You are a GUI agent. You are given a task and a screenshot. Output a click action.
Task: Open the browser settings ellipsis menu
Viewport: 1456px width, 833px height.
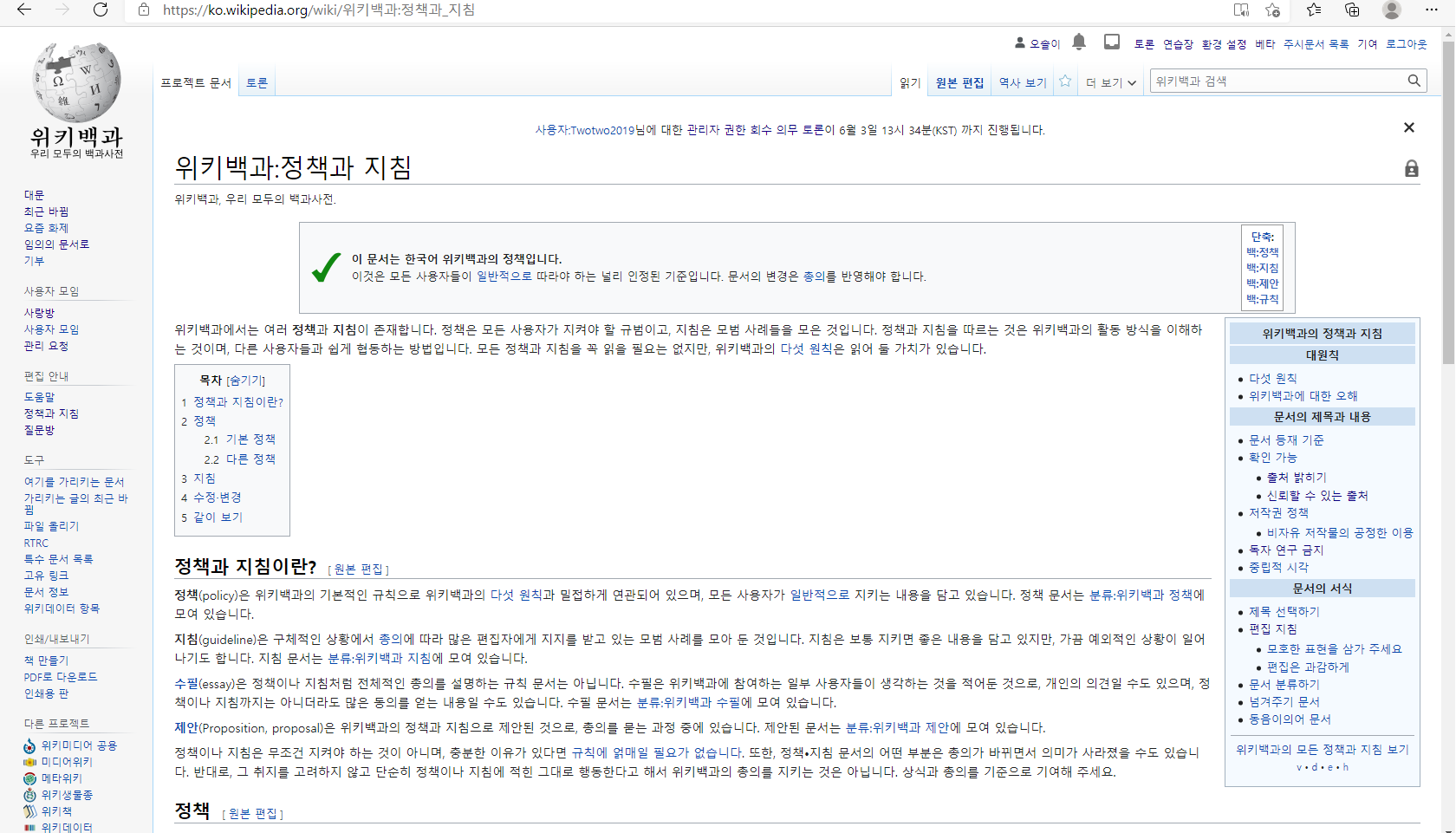tap(1431, 10)
